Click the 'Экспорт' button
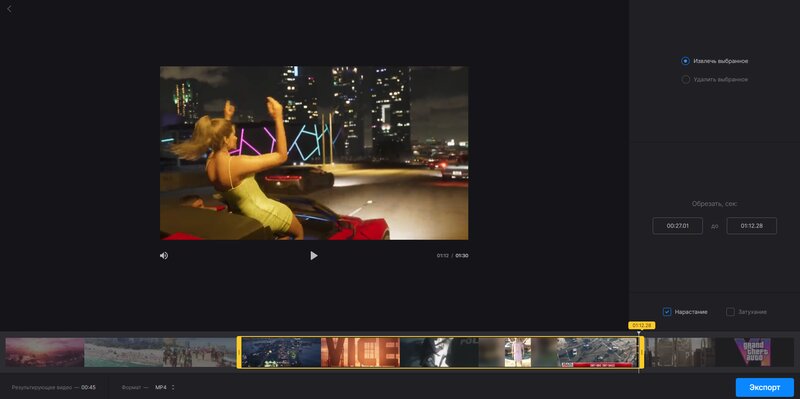This screenshot has height=399, width=800. (764, 388)
